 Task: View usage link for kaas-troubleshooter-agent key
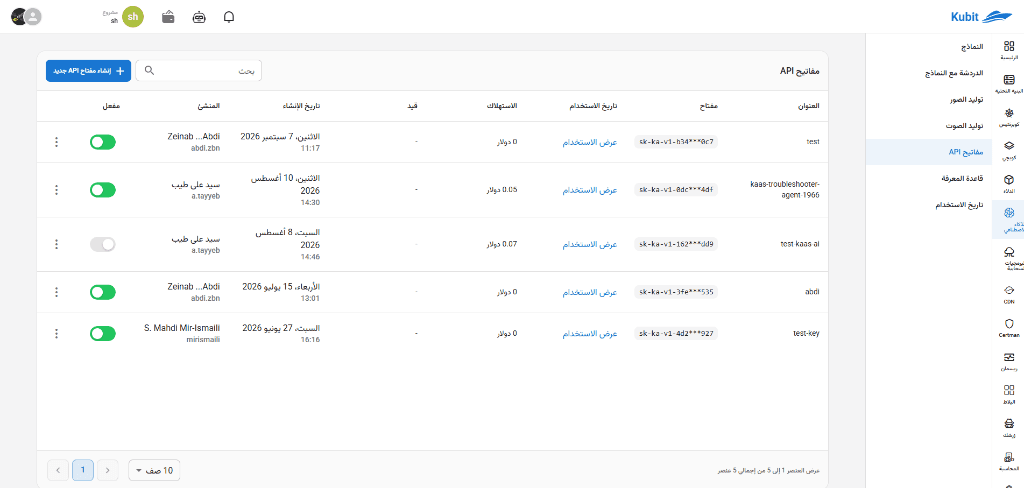590,190
